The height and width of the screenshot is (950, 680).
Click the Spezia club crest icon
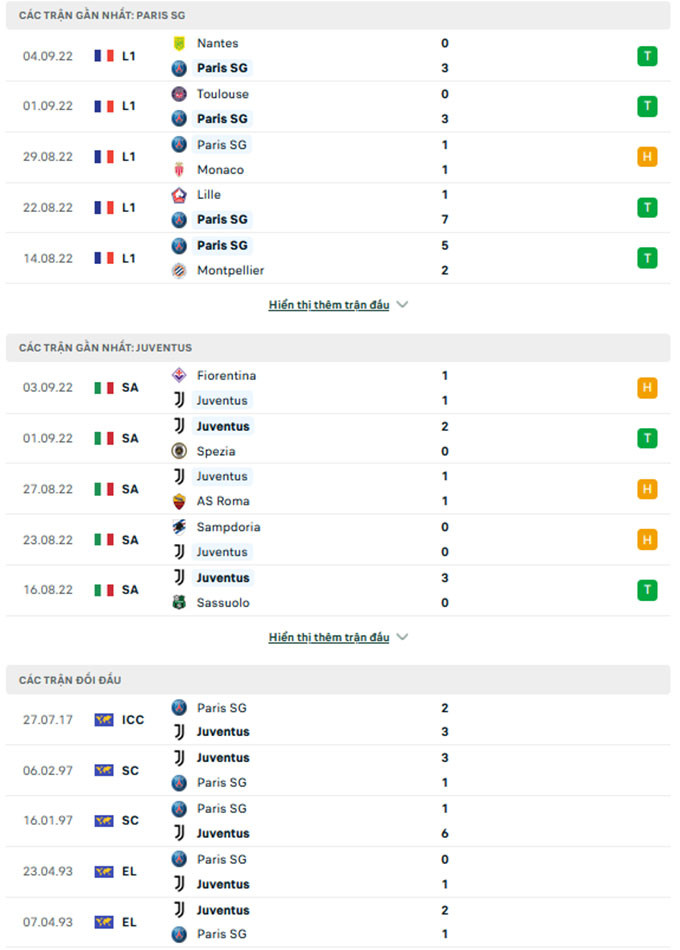(179, 451)
